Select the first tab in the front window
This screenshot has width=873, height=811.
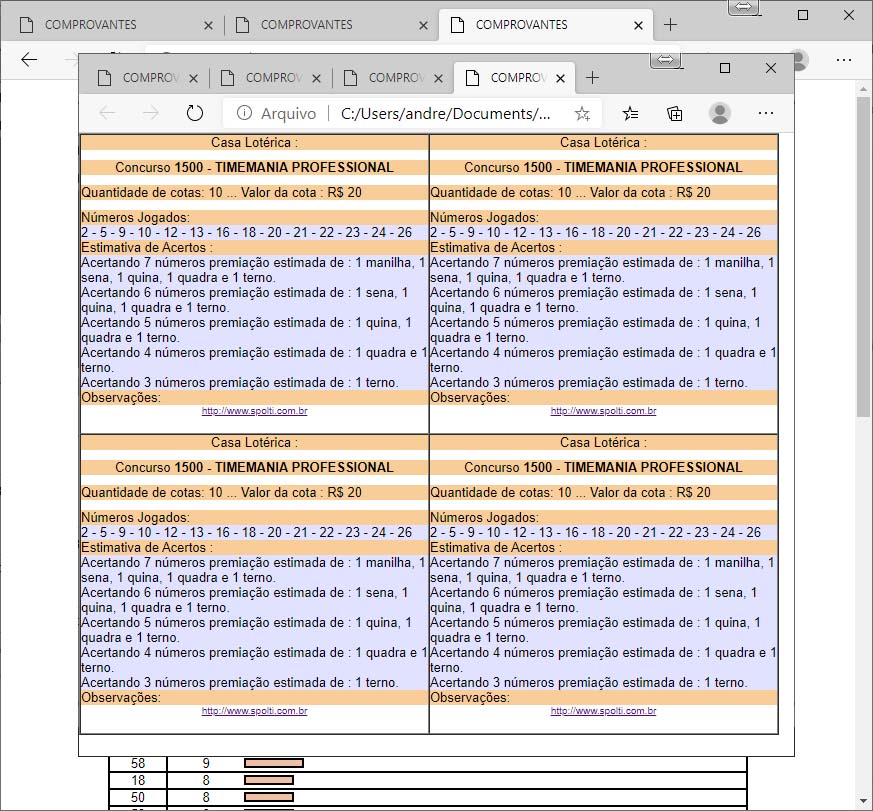click(142, 77)
